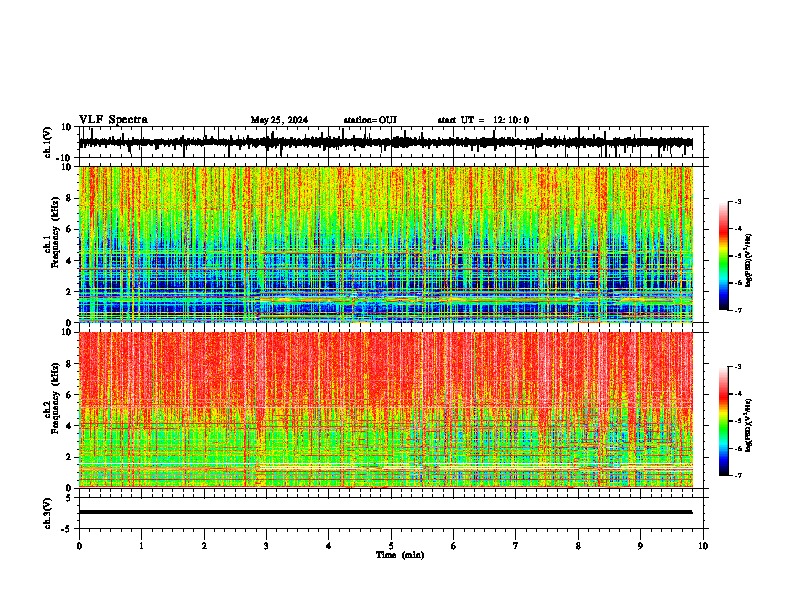Screen dimensions: 792x612
Task: Click the "-7" tick on ch.1 colorbar
Action: click(x=737, y=310)
